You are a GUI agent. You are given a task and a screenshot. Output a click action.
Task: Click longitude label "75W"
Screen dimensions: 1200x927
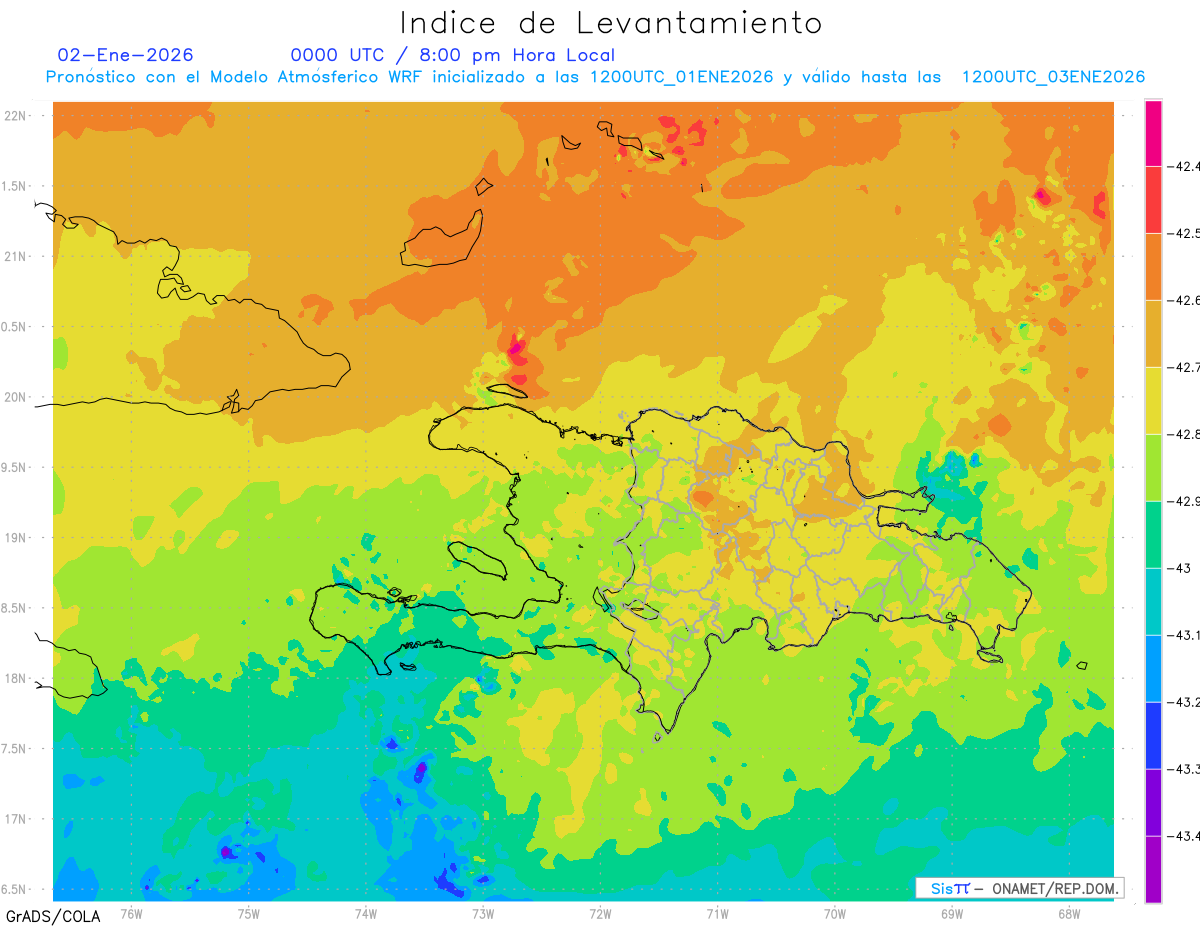click(x=248, y=913)
